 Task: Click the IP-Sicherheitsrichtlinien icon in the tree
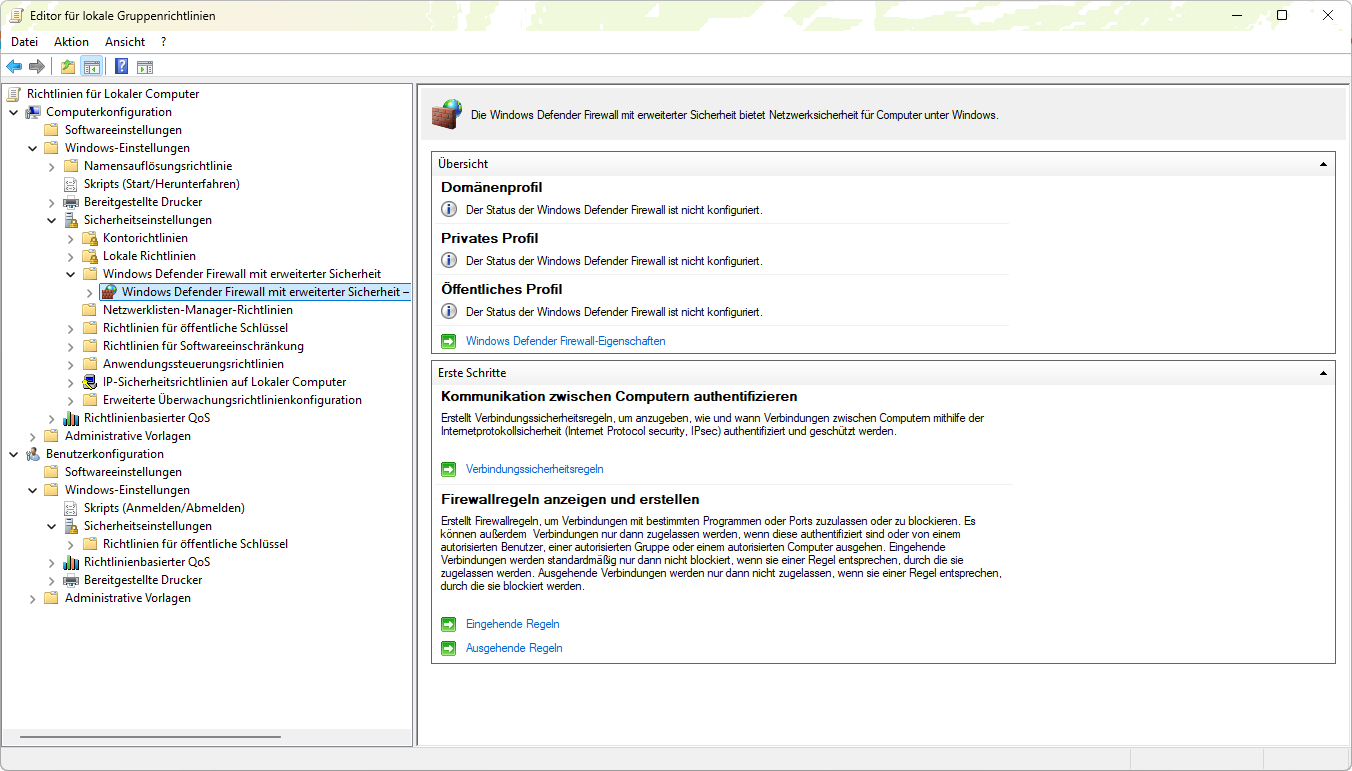pyautogui.click(x=90, y=382)
